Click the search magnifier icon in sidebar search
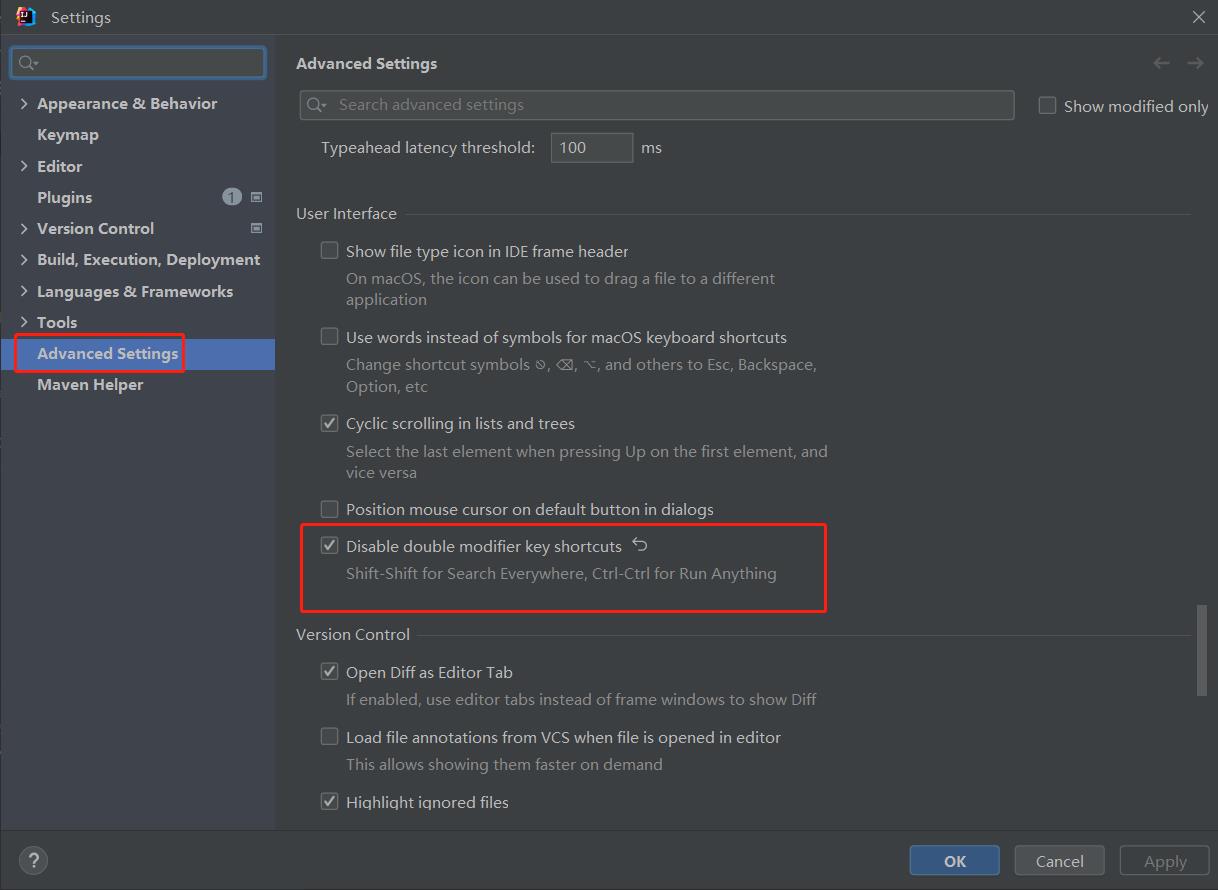The height and width of the screenshot is (890, 1218). pos(28,63)
